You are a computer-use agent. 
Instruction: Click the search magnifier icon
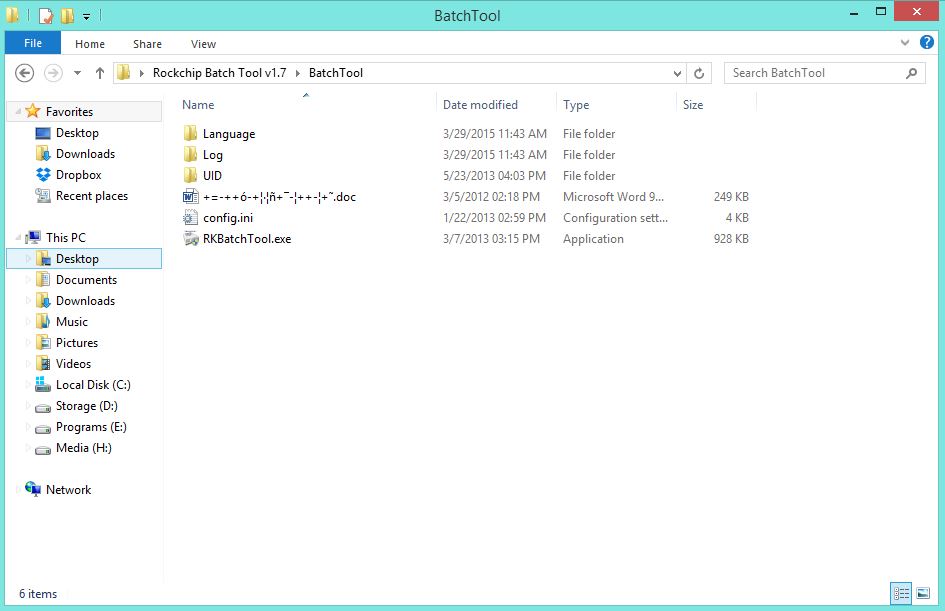[x=911, y=73]
